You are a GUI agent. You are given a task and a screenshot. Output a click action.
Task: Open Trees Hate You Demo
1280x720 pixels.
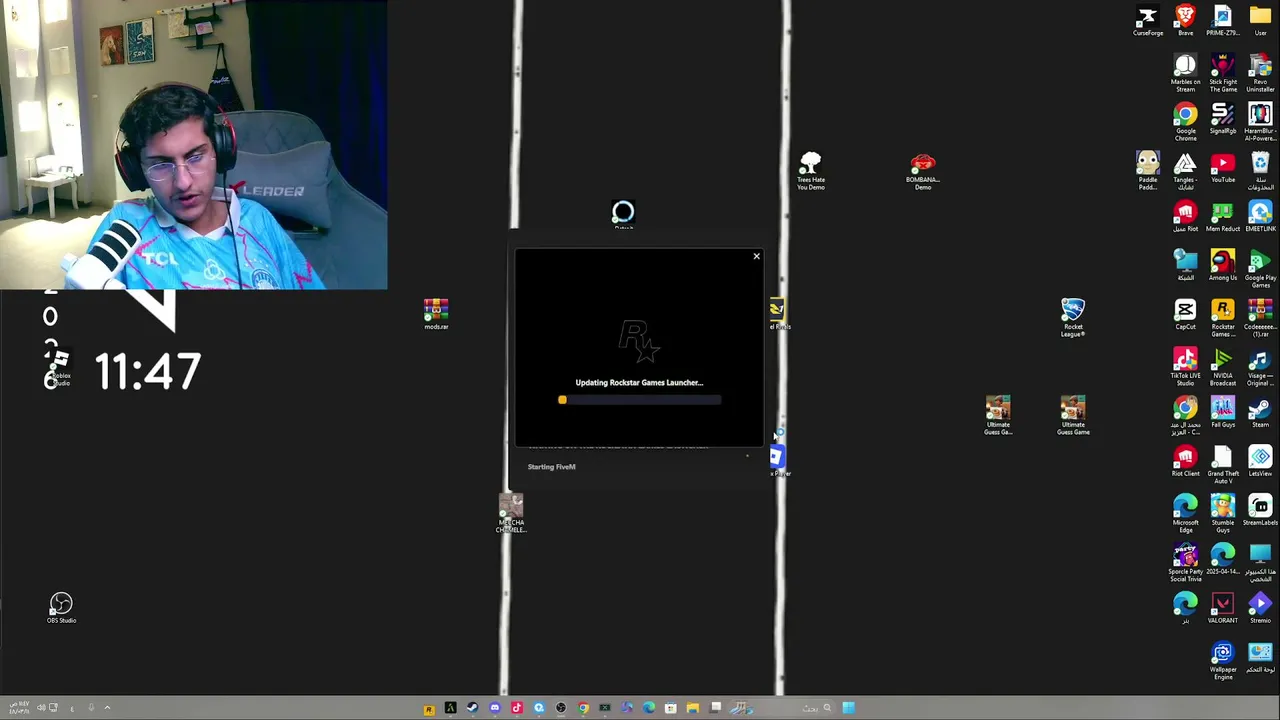click(x=811, y=171)
